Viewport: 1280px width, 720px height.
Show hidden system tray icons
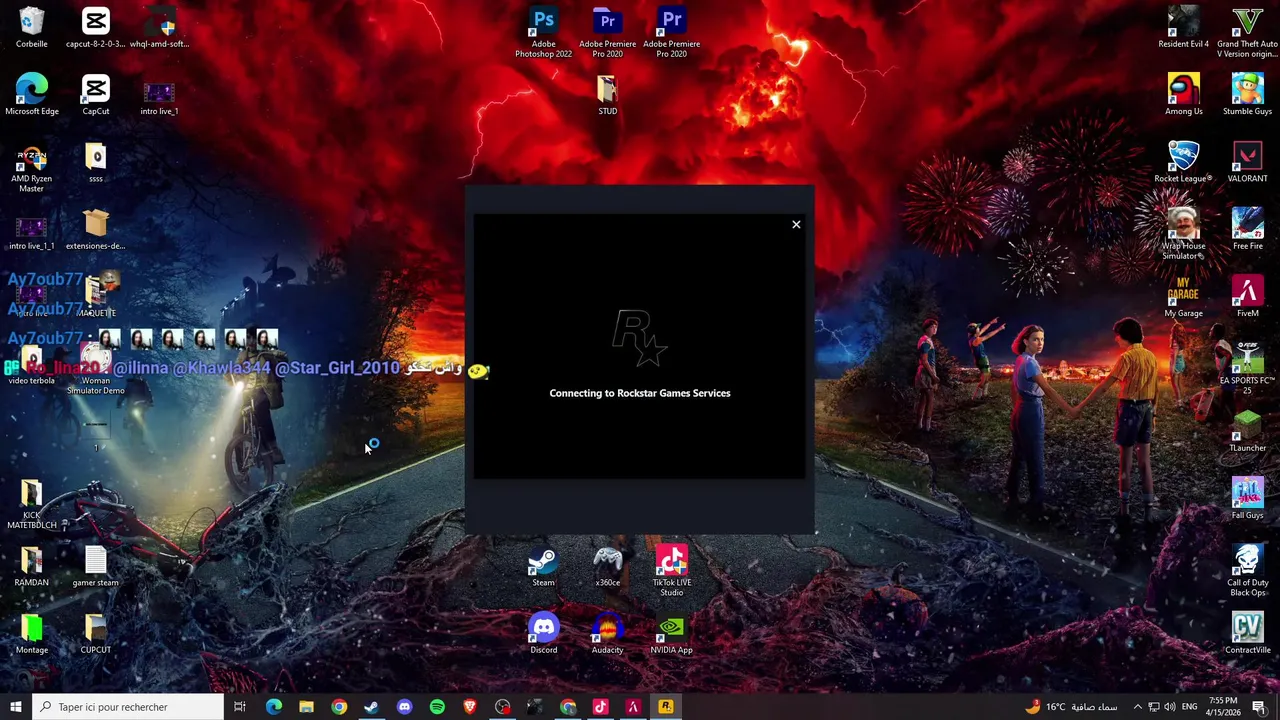(1137, 707)
